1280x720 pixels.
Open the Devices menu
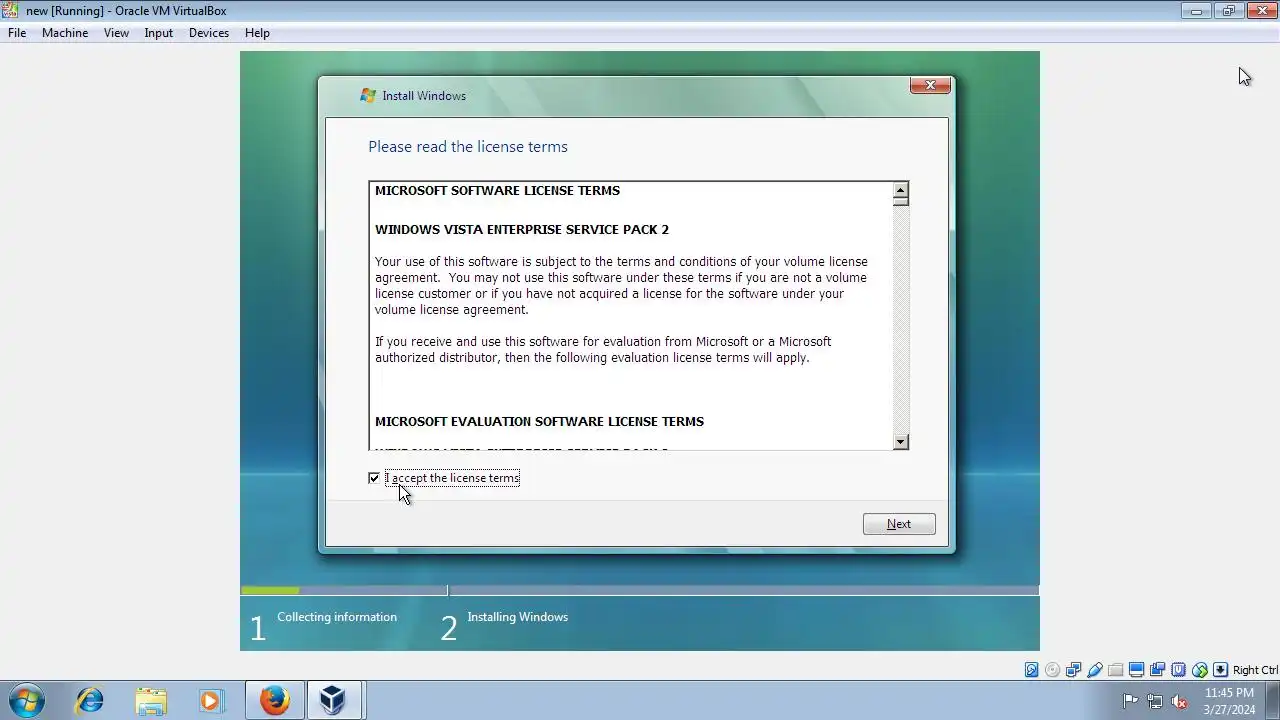coord(208,33)
